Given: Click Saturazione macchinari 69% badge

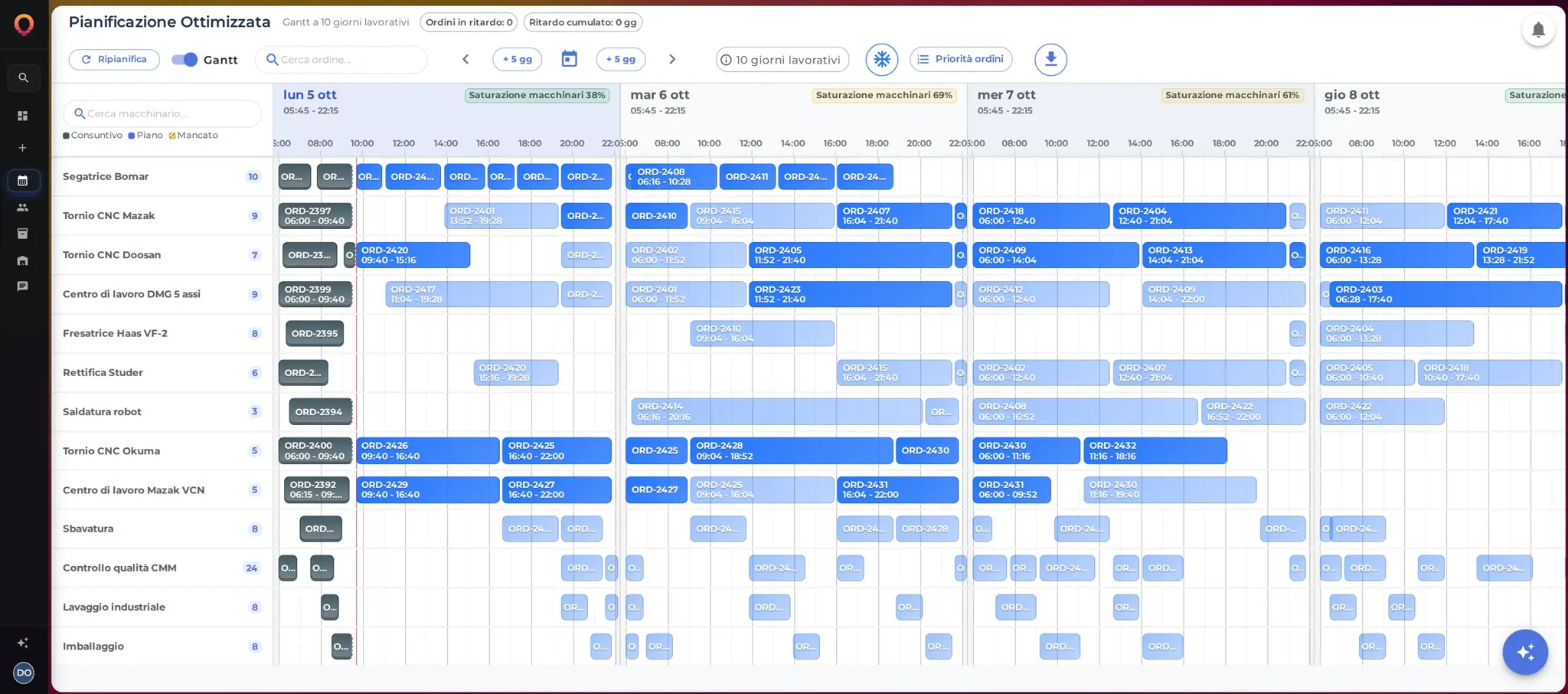Looking at the screenshot, I should (884, 95).
